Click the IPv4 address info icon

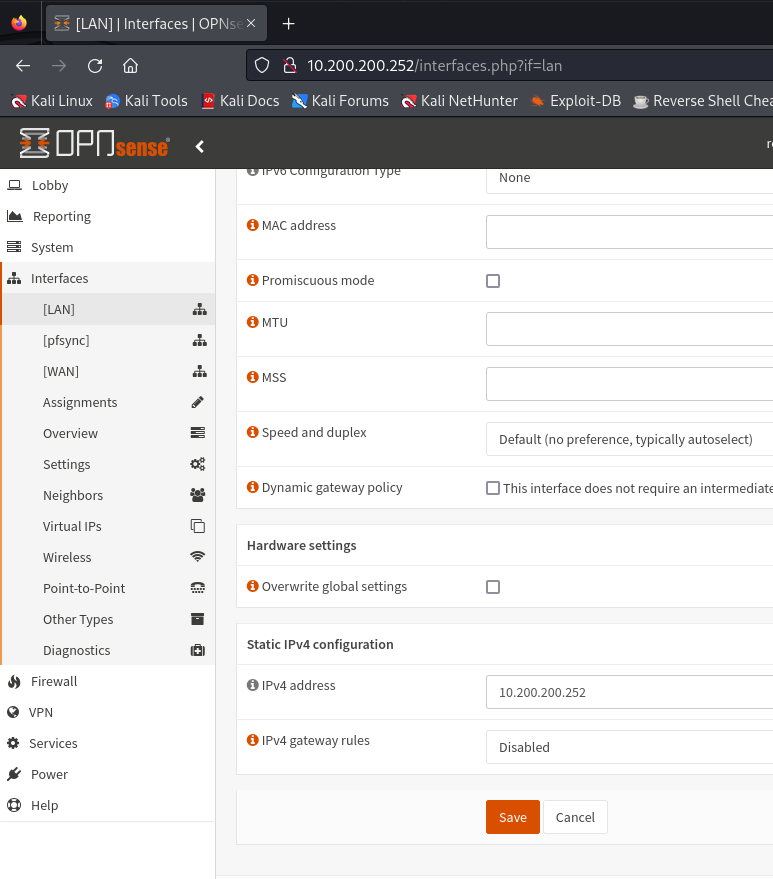(253, 685)
